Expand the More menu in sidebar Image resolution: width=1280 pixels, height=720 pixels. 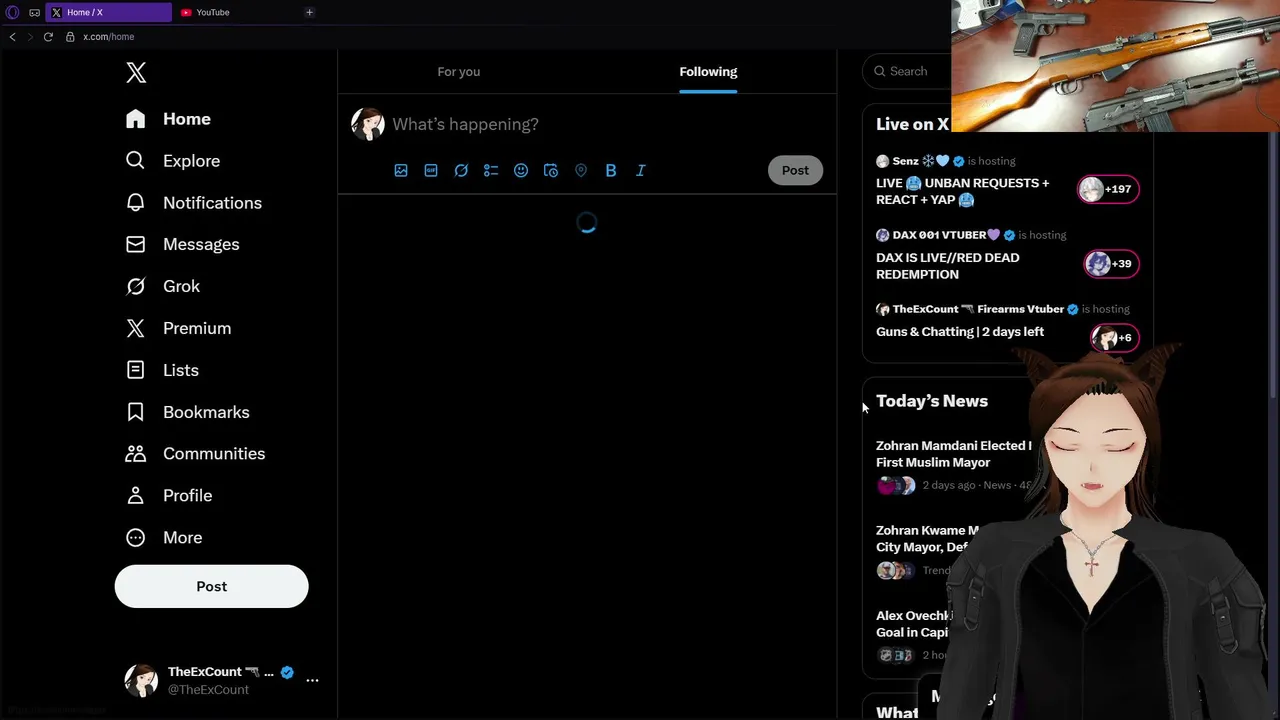pyautogui.click(x=164, y=537)
